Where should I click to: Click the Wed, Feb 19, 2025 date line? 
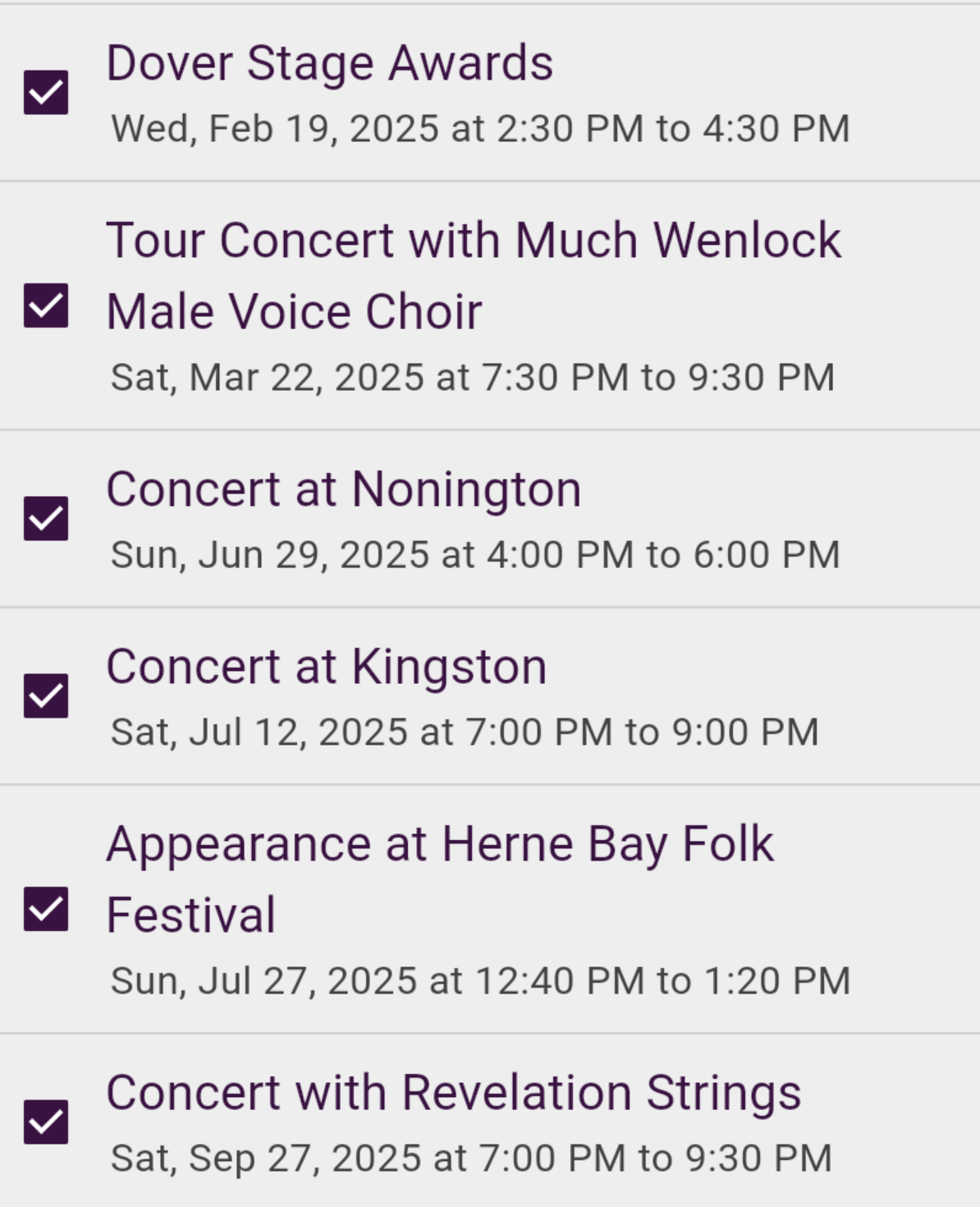[x=480, y=129]
